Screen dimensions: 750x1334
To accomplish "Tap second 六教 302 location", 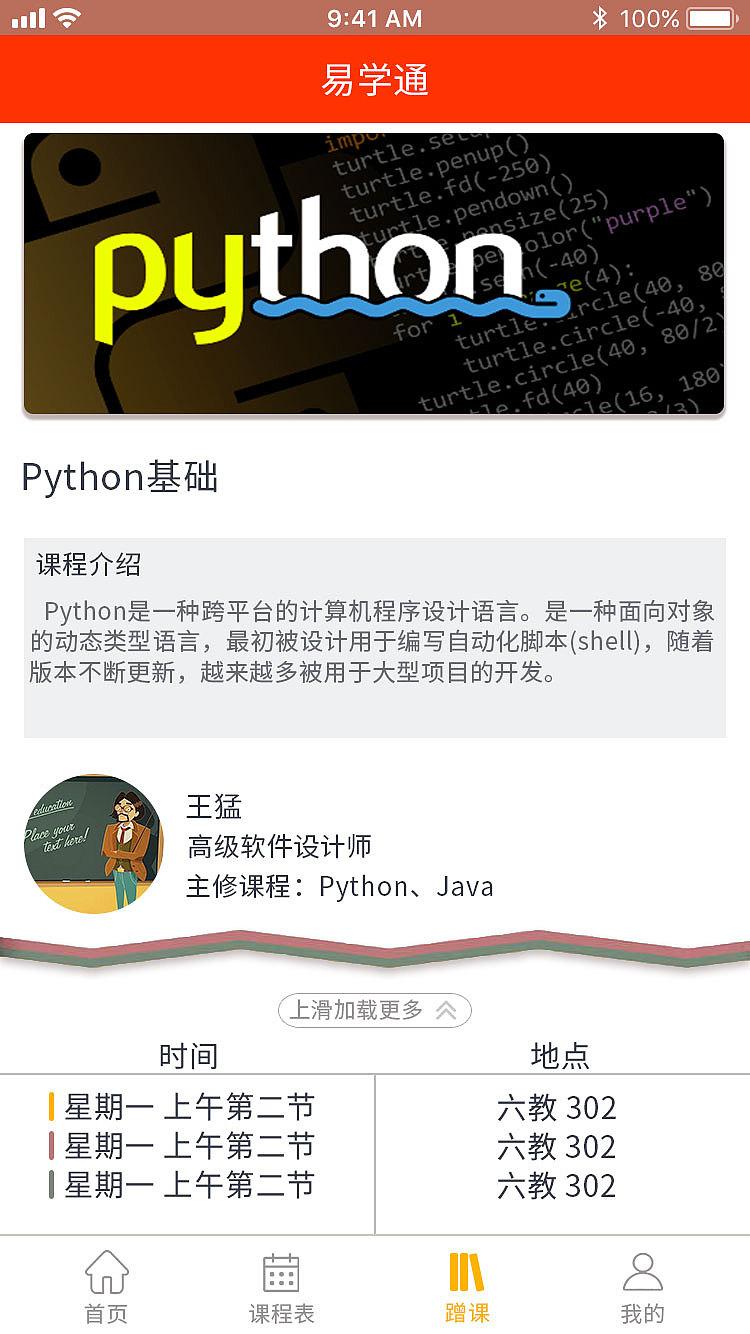I will pos(557,1147).
